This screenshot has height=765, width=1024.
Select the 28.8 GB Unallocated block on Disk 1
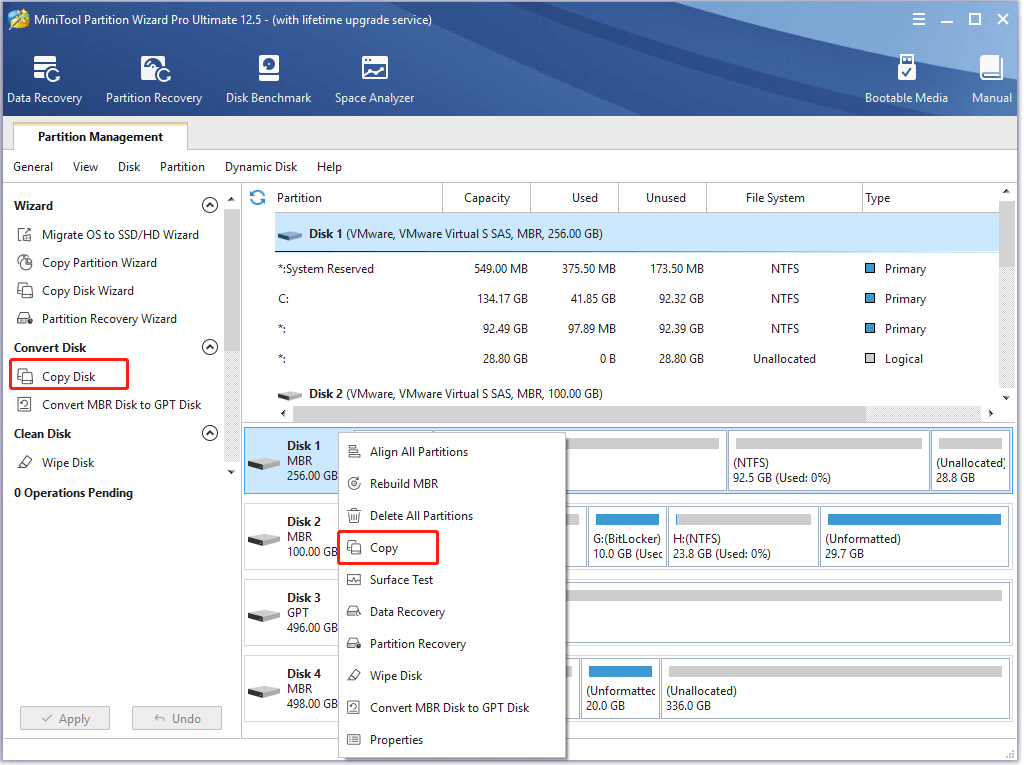click(970, 460)
